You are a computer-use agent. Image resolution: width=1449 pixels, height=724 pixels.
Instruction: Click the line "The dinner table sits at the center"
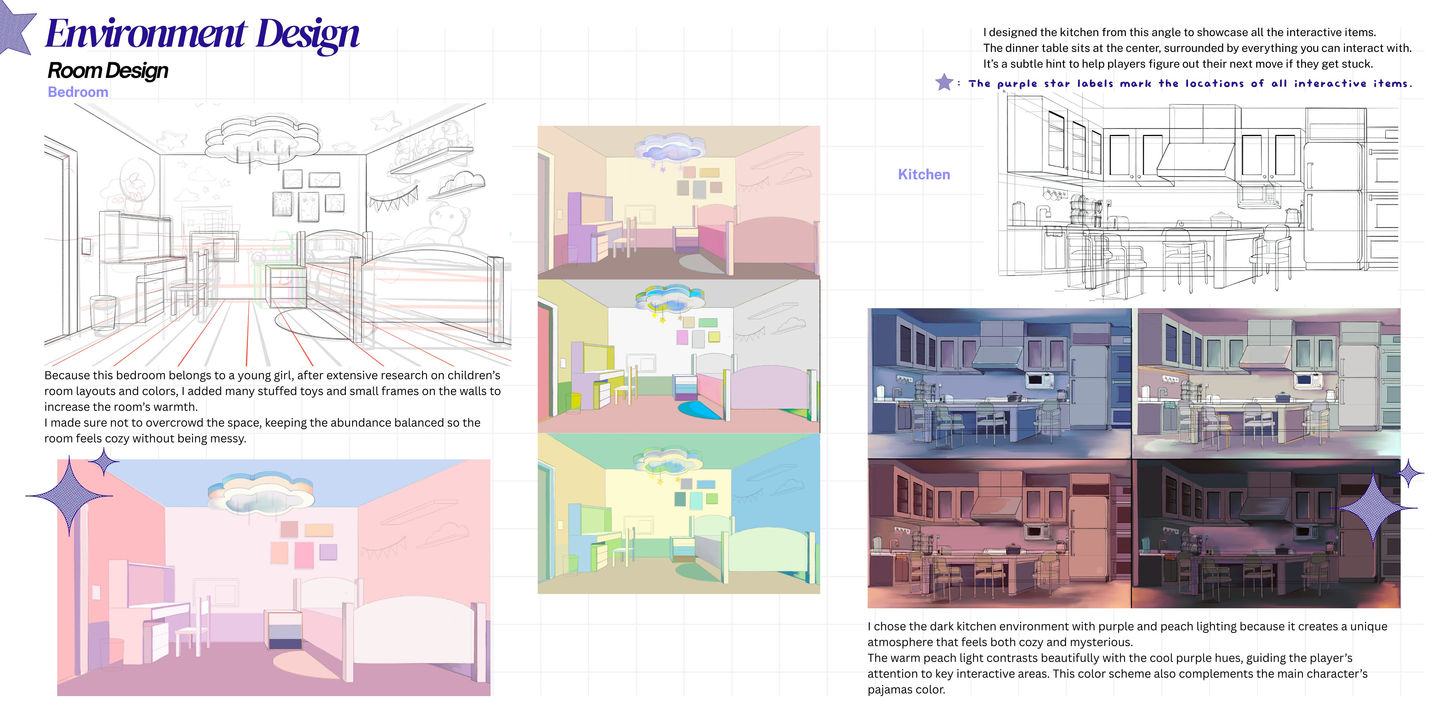coord(1197,48)
